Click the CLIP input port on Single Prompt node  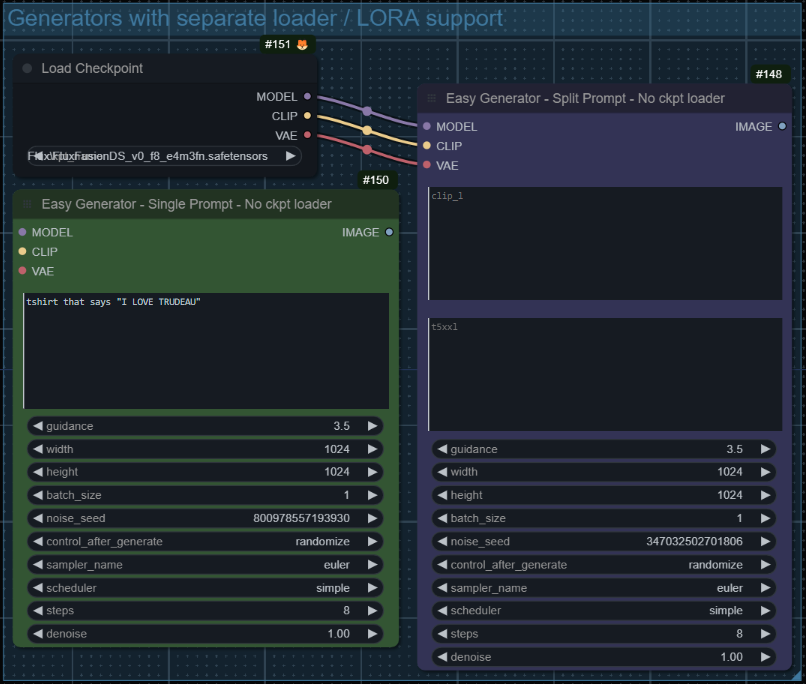[x=22, y=252]
